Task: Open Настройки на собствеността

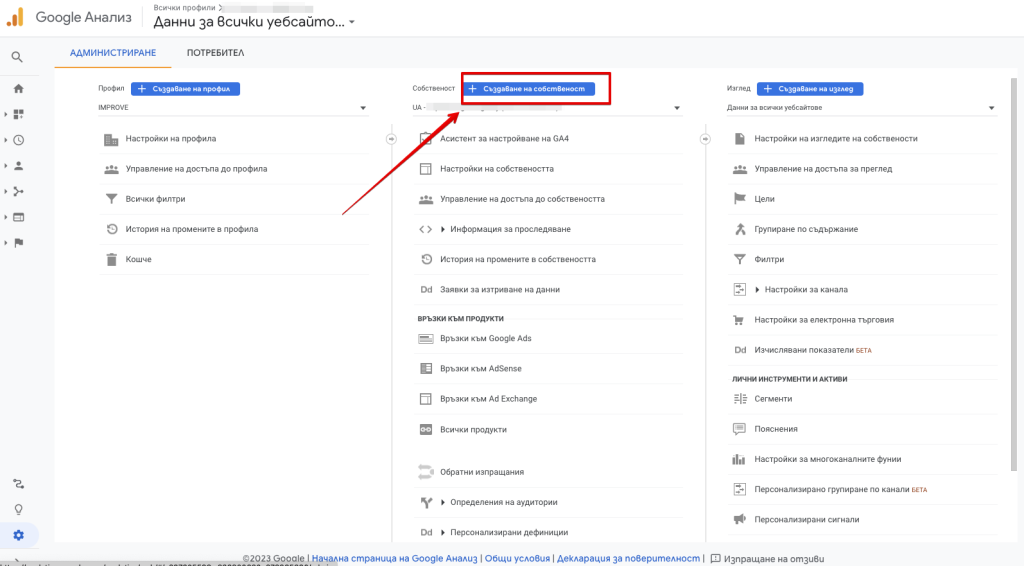Action: (496, 169)
